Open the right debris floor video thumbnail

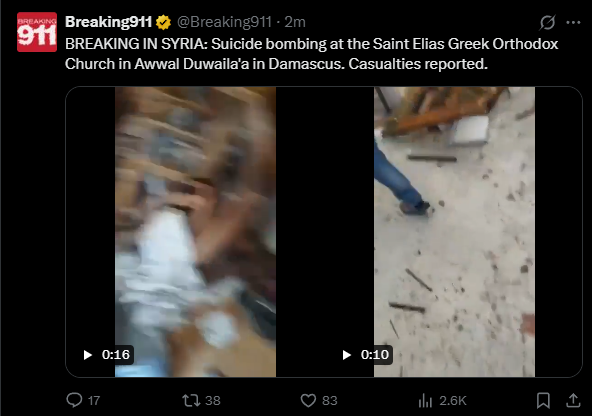pyautogui.click(x=454, y=232)
